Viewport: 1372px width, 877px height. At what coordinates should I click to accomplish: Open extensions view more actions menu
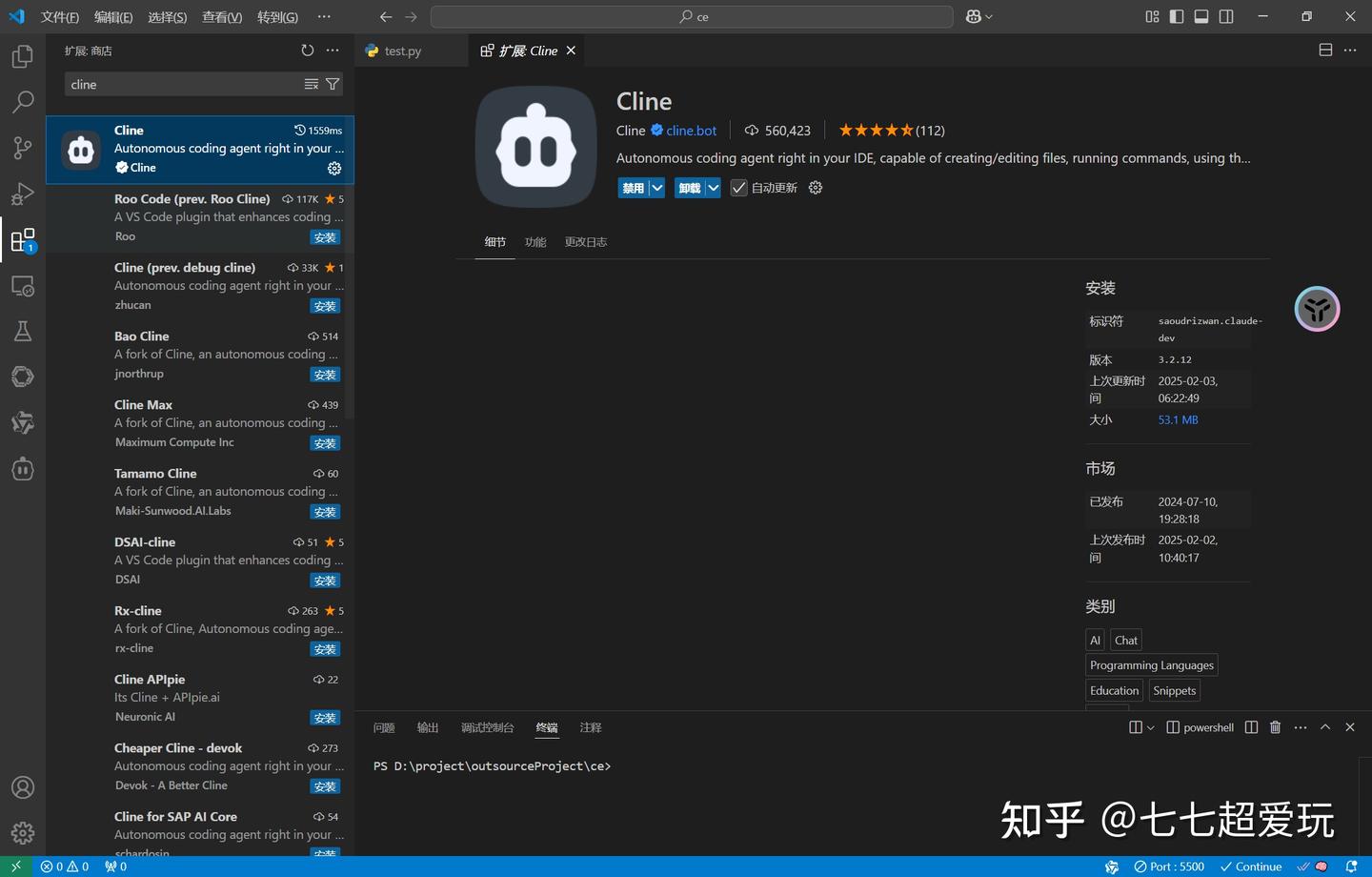pos(333,51)
